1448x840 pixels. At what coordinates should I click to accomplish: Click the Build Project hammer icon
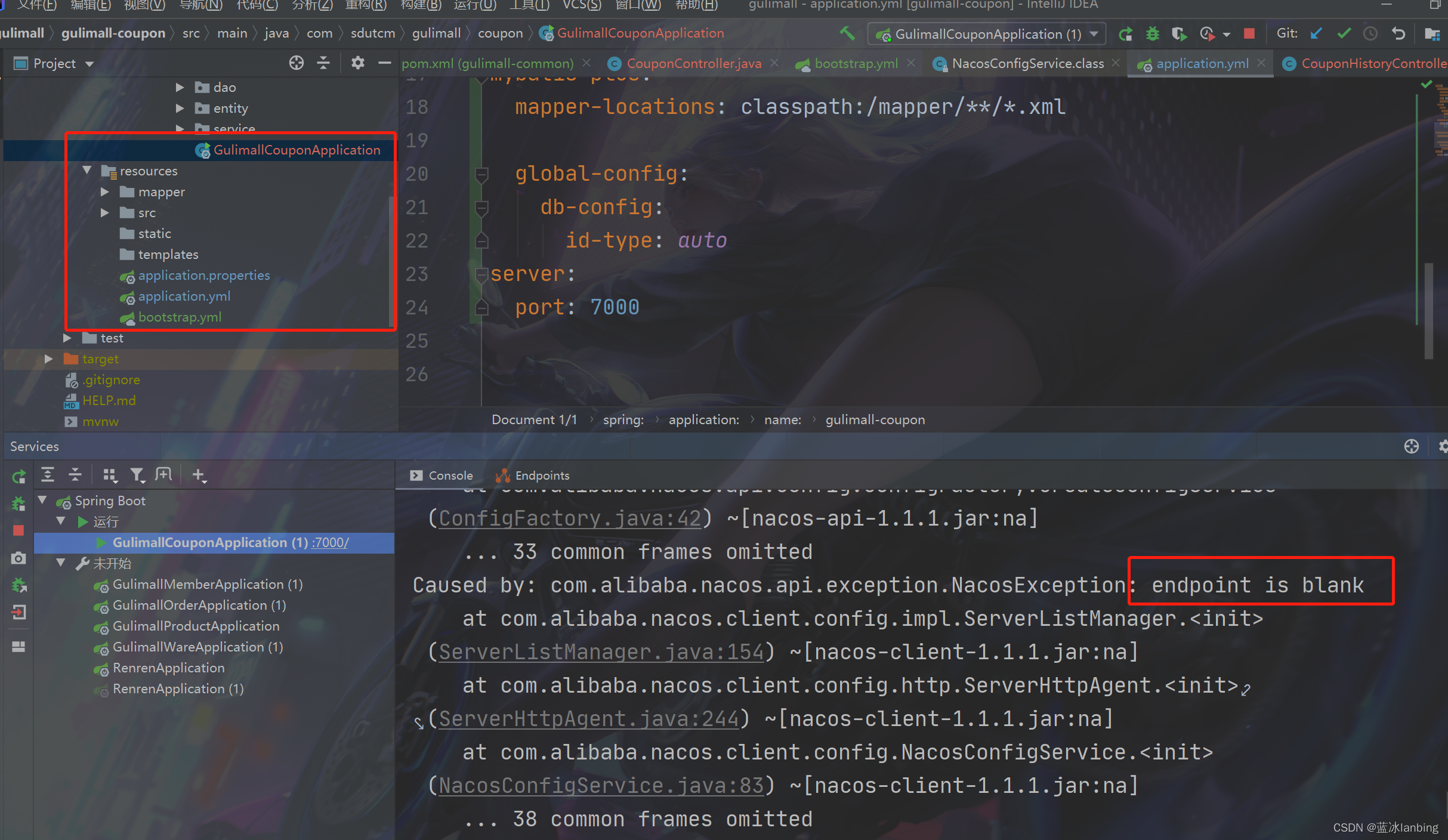[847, 33]
